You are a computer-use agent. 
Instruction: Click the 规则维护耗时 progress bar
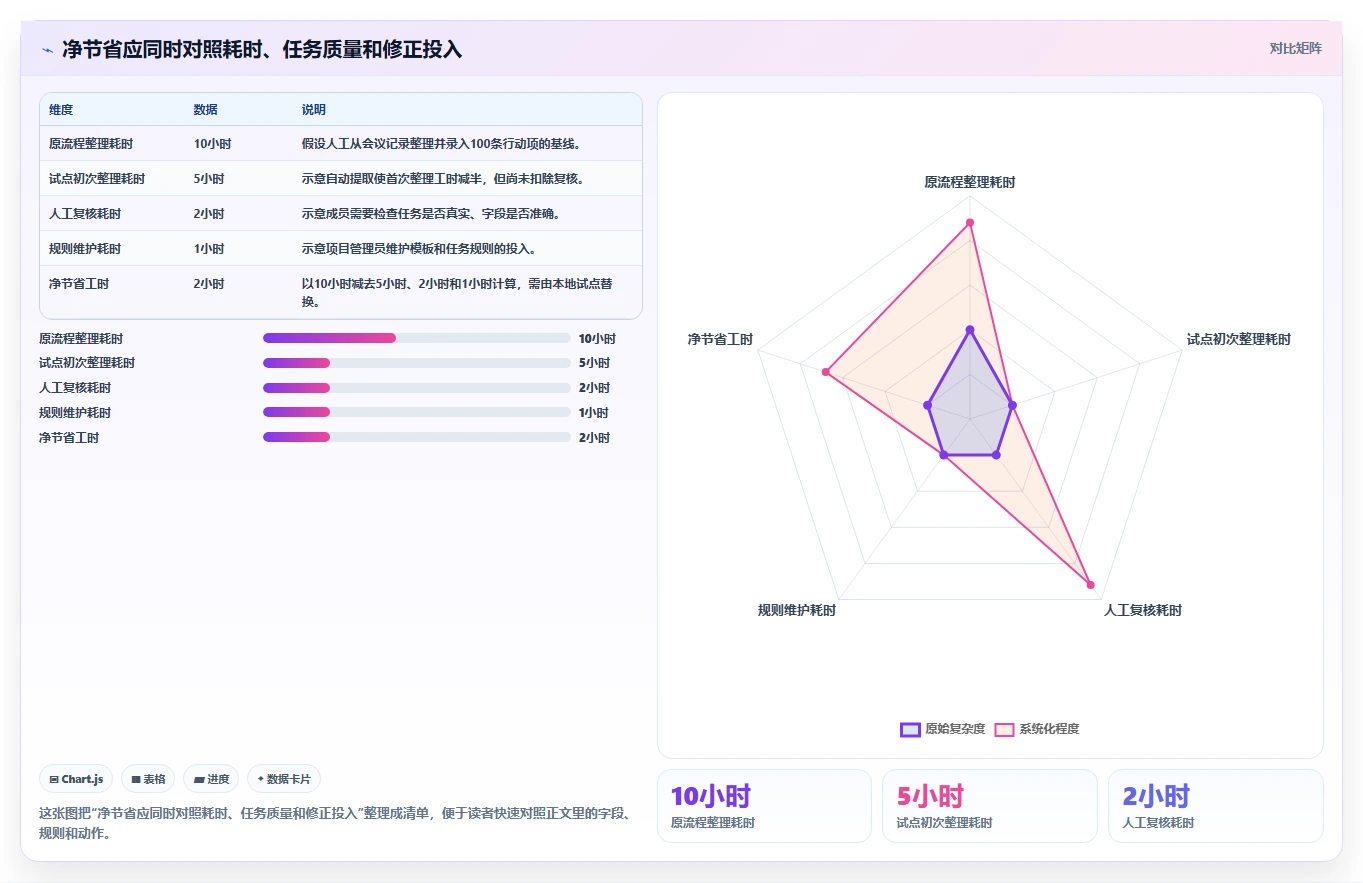pos(416,412)
